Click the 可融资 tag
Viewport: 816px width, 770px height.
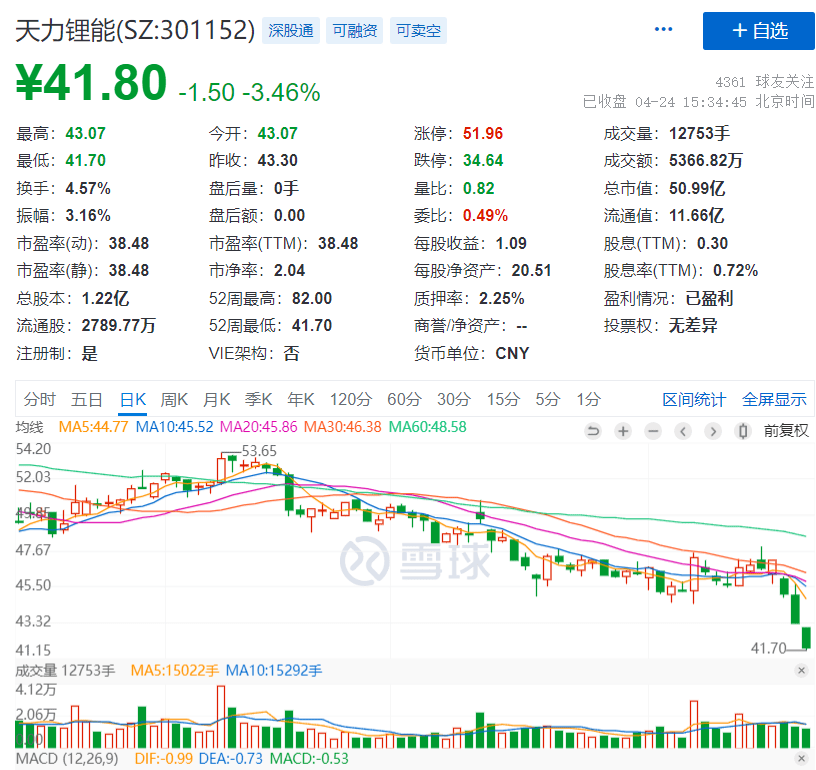[355, 31]
